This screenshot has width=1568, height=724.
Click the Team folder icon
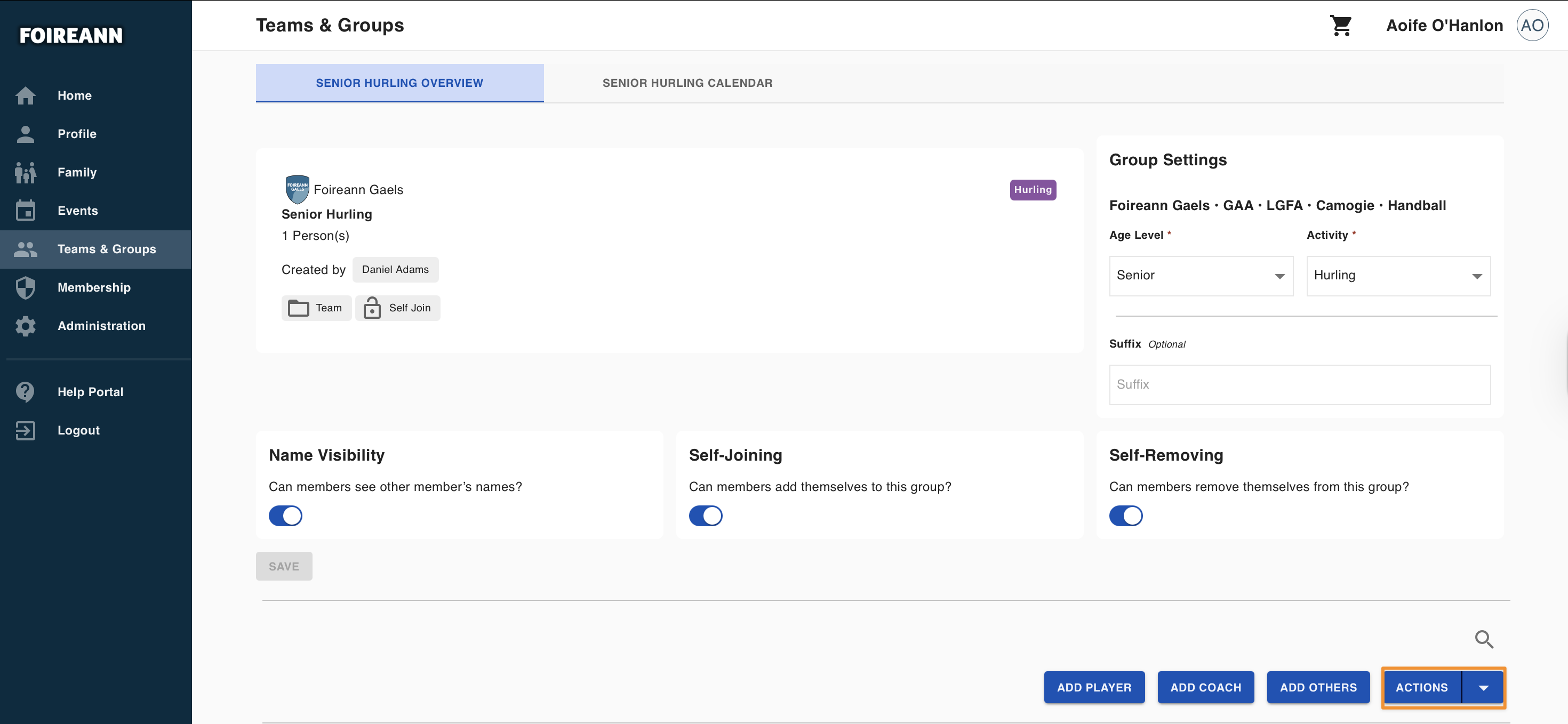298,308
